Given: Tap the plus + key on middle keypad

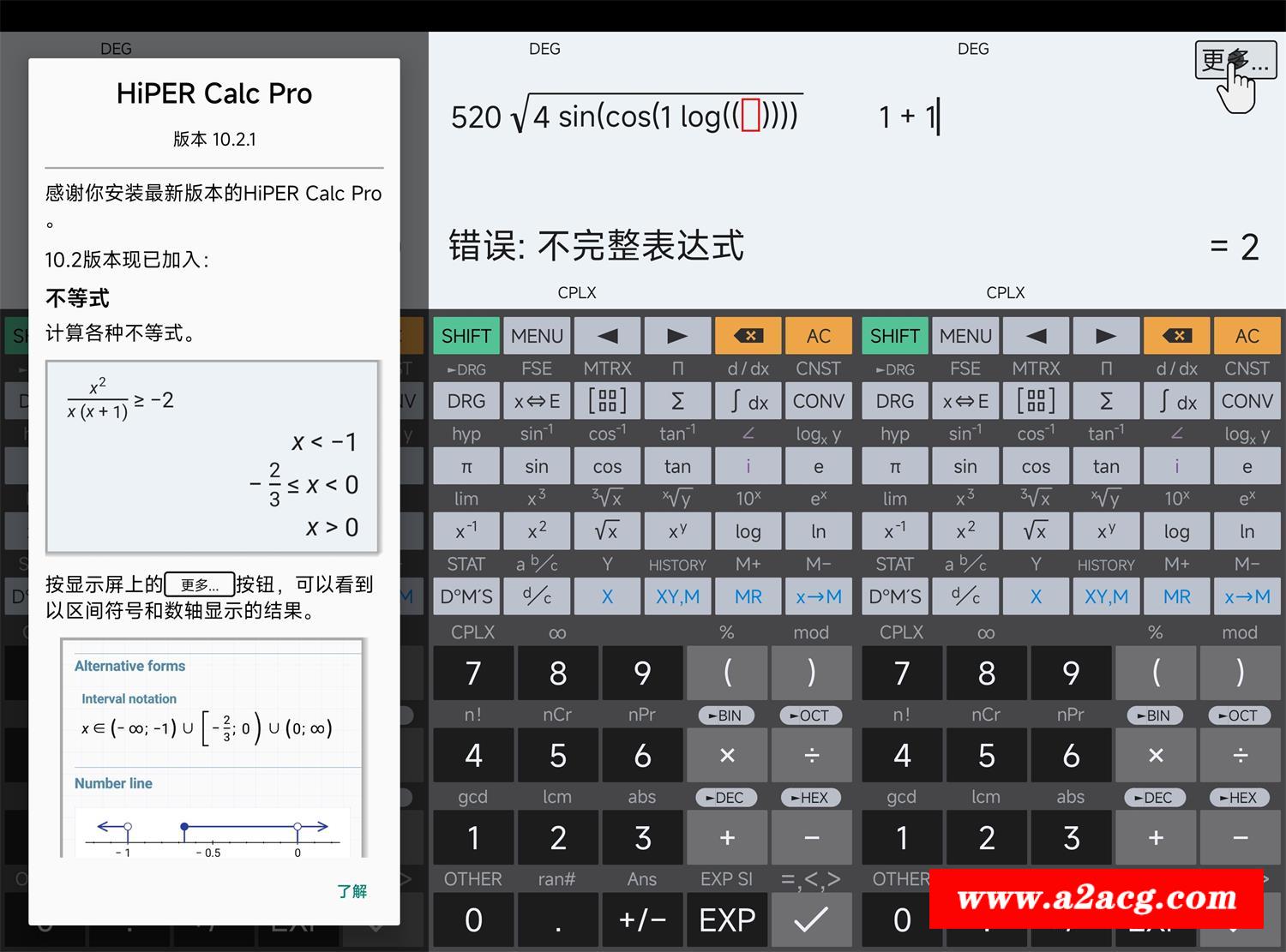Looking at the screenshot, I should point(727,837).
